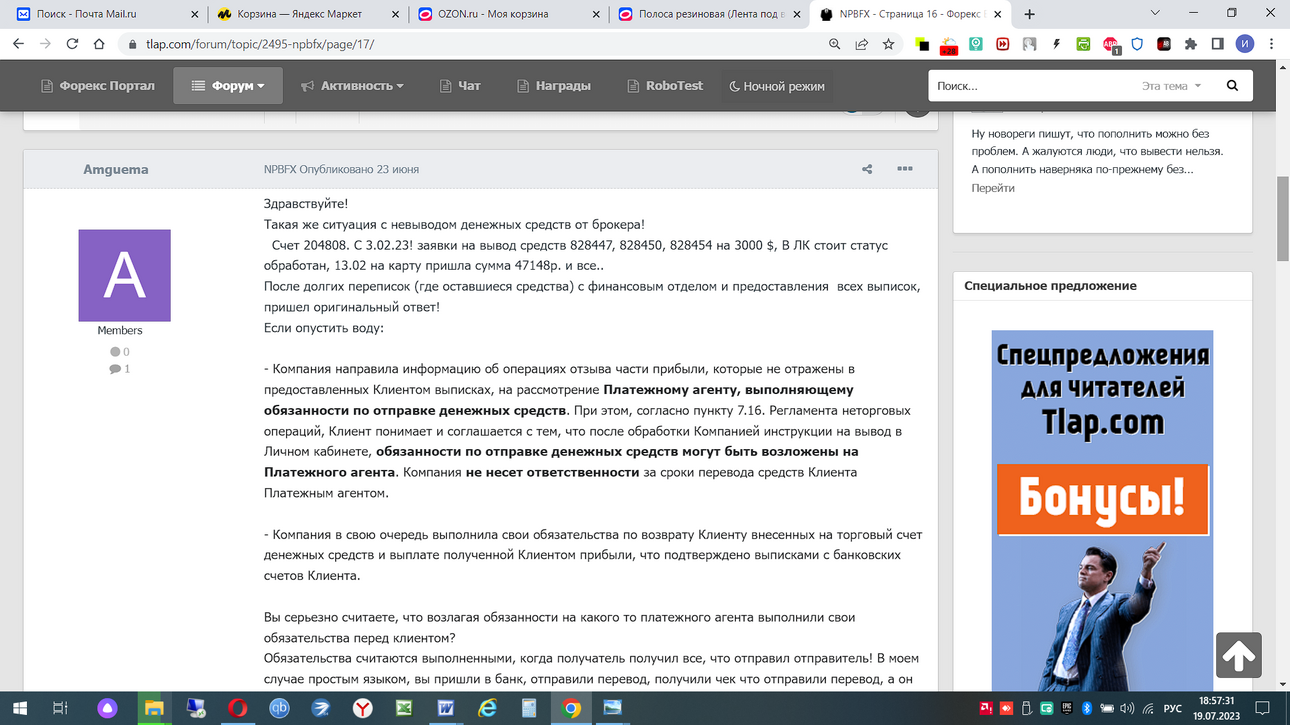This screenshot has width=1290, height=725.
Task: Open Chrome extensions puzzle icon
Action: click(1190, 44)
